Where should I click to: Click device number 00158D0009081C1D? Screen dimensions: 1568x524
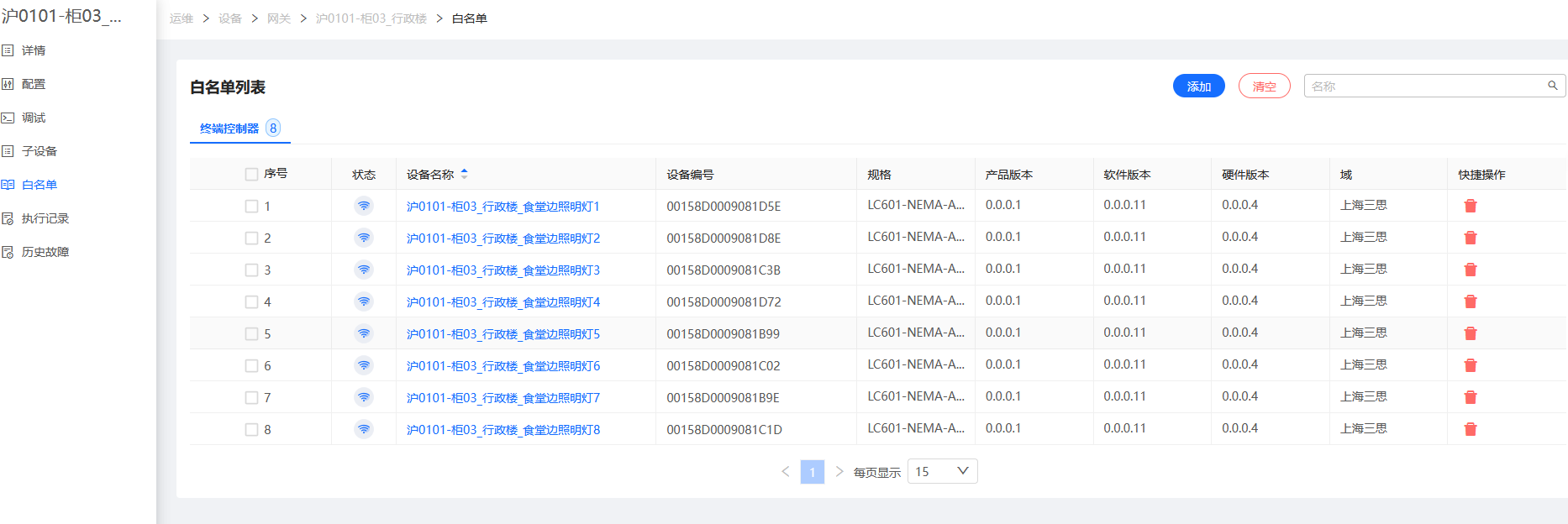724,430
